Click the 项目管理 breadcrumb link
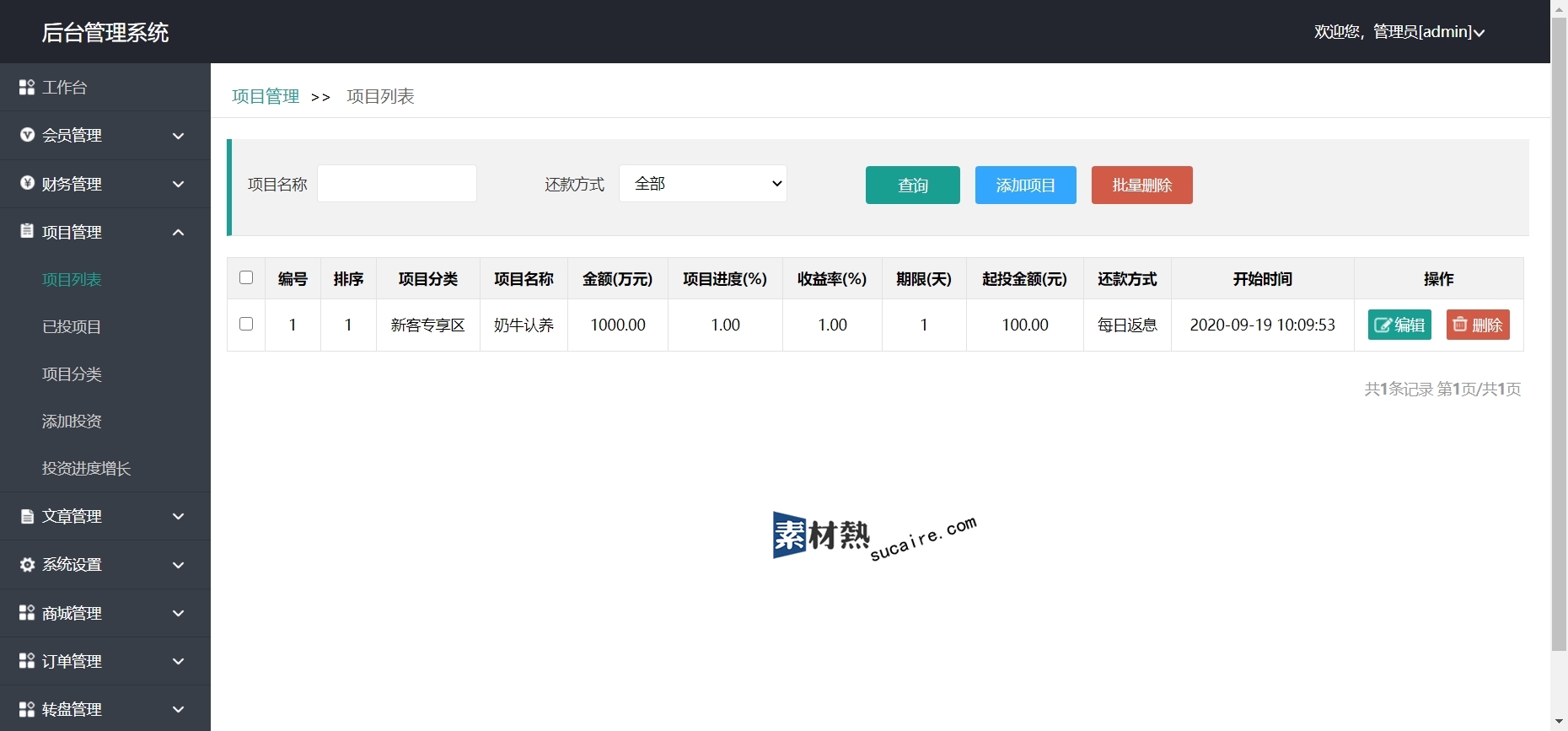The image size is (1568, 731). tap(266, 96)
